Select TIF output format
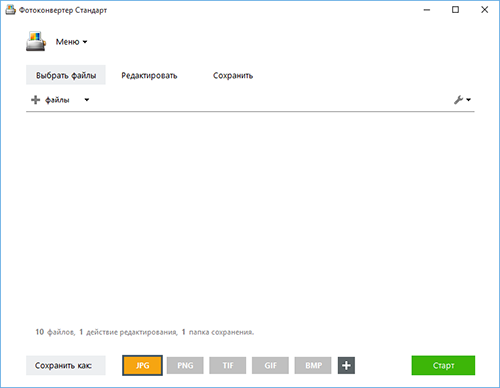Image resolution: width=500 pixels, height=388 pixels. tap(228, 365)
